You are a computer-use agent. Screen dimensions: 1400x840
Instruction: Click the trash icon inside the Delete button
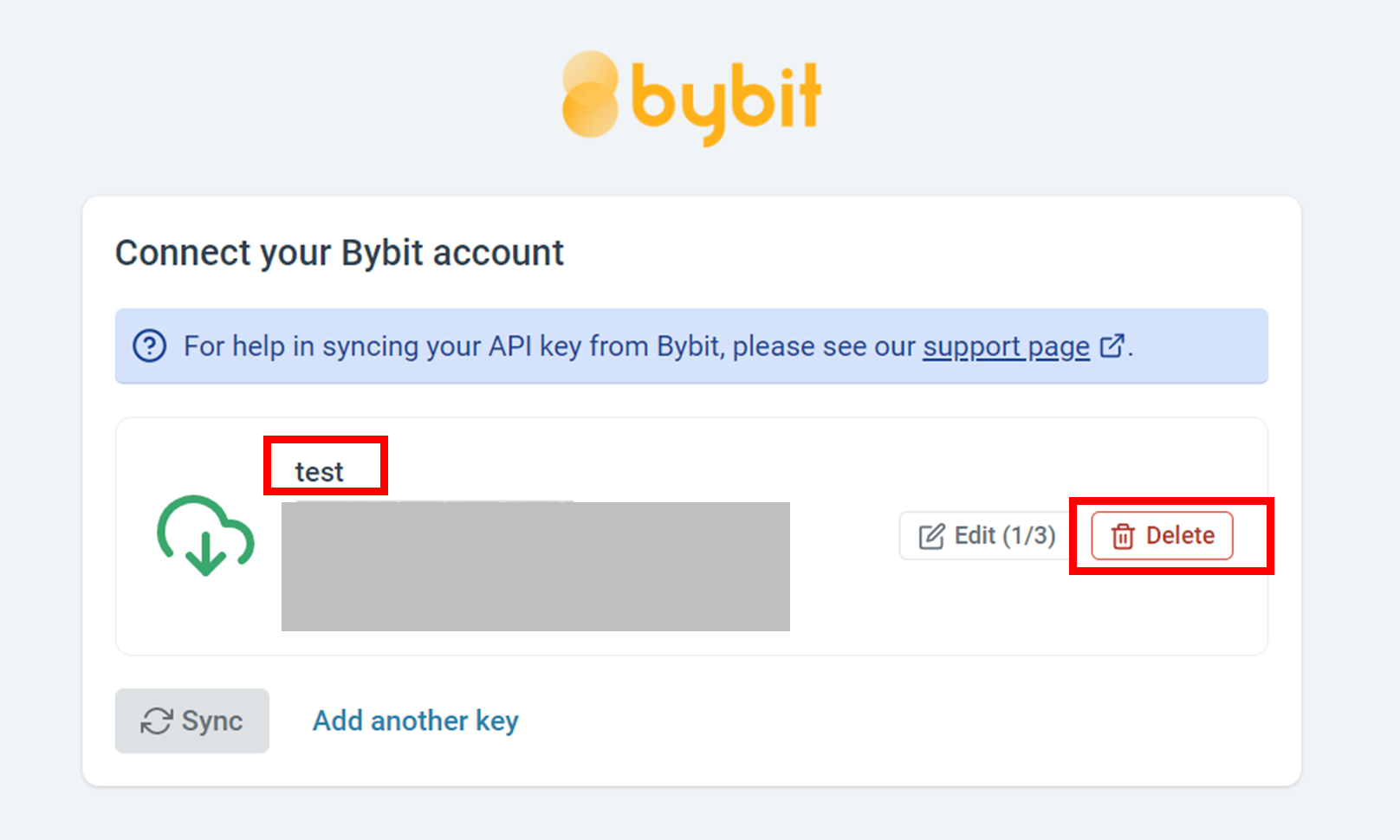point(1124,536)
